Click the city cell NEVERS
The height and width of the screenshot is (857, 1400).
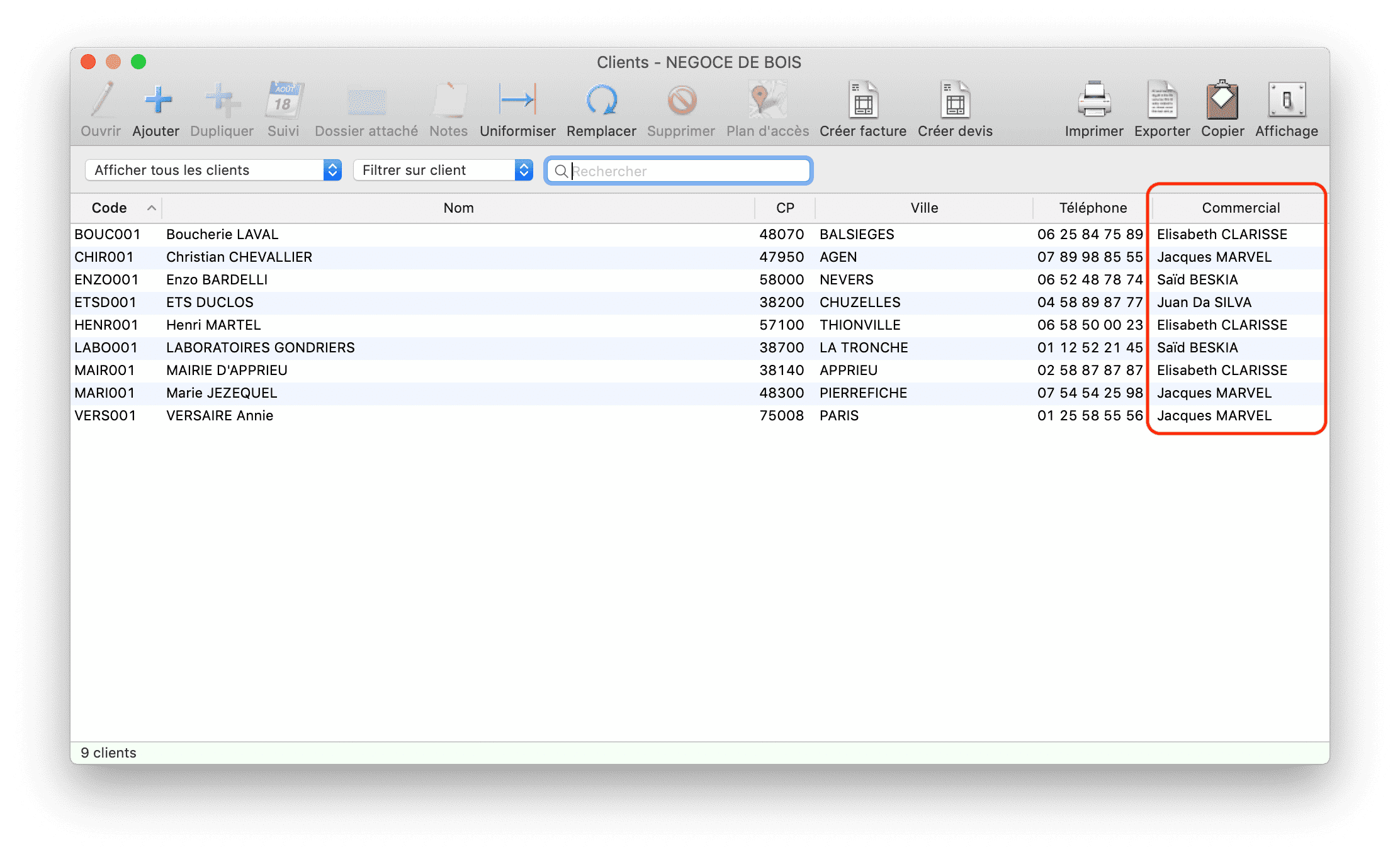[x=846, y=279]
